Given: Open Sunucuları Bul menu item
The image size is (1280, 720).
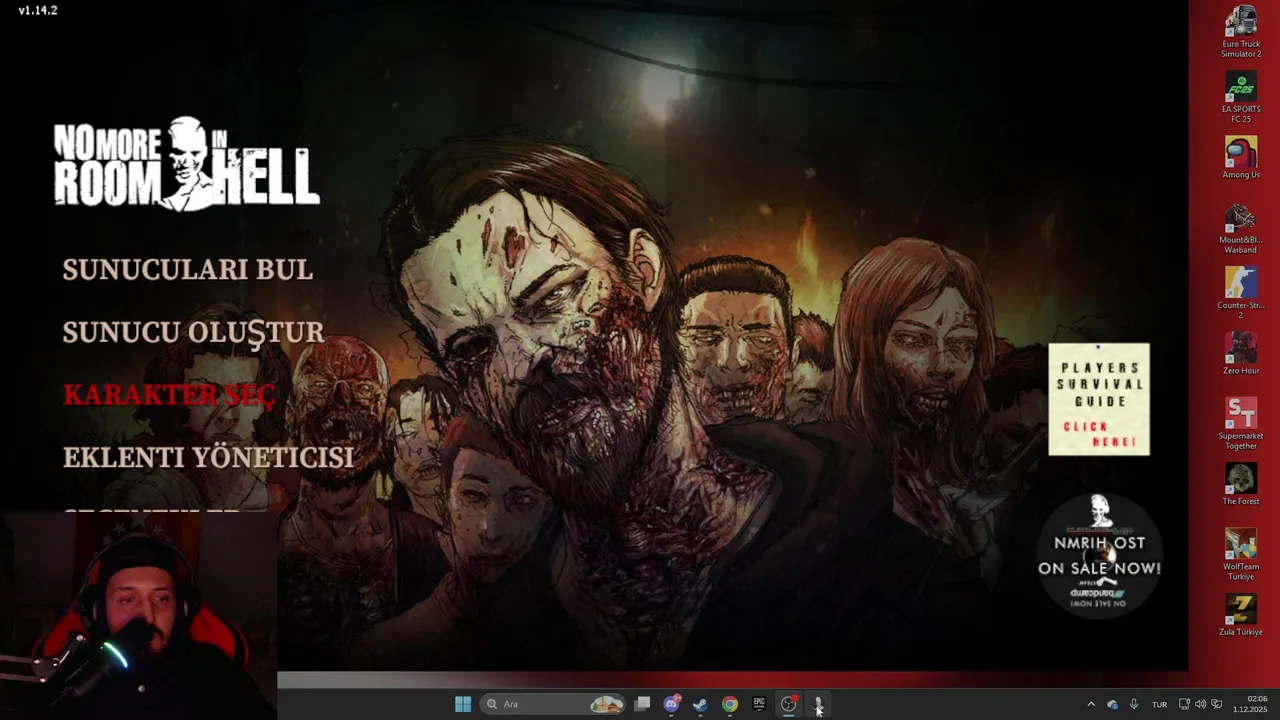Looking at the screenshot, I should (188, 270).
